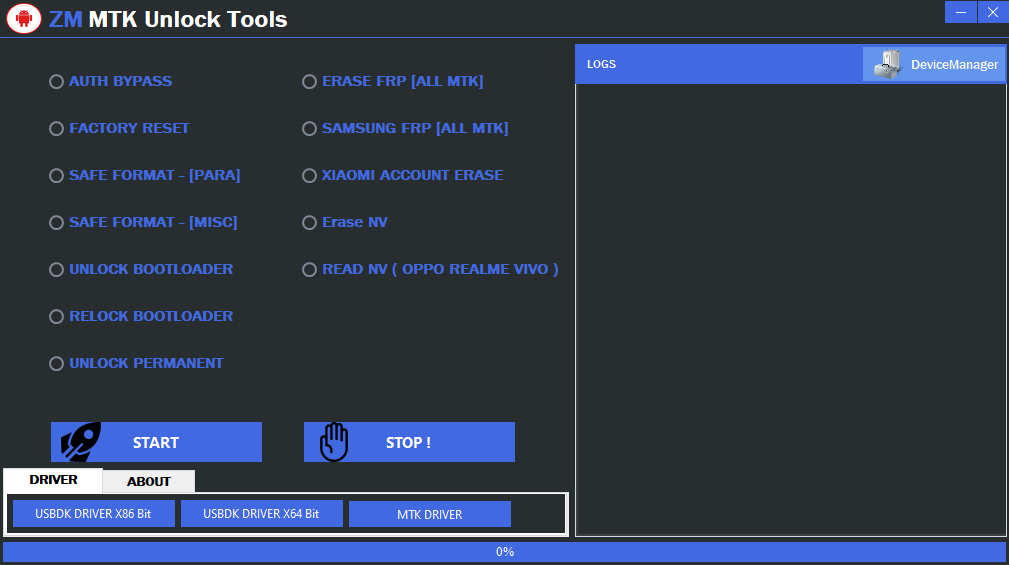The width and height of the screenshot is (1009, 565).
Task: Click inside the LOGS output area
Action: pyautogui.click(x=791, y=310)
